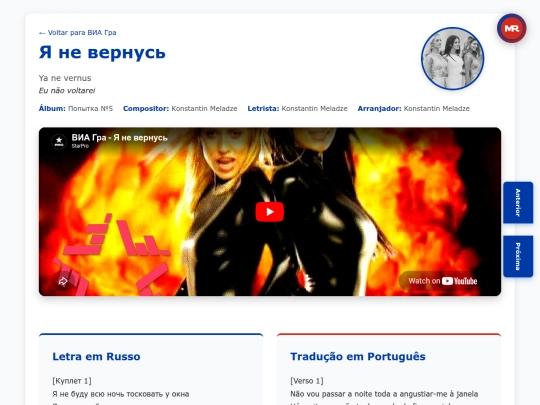The image size is (540, 405).
Task: Click translated title Eu não voltarei
Action: 67,91
